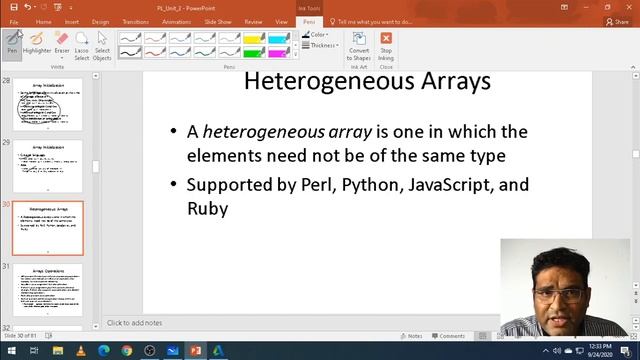Switch to the Design tab
640x360 pixels.
[x=100, y=22]
